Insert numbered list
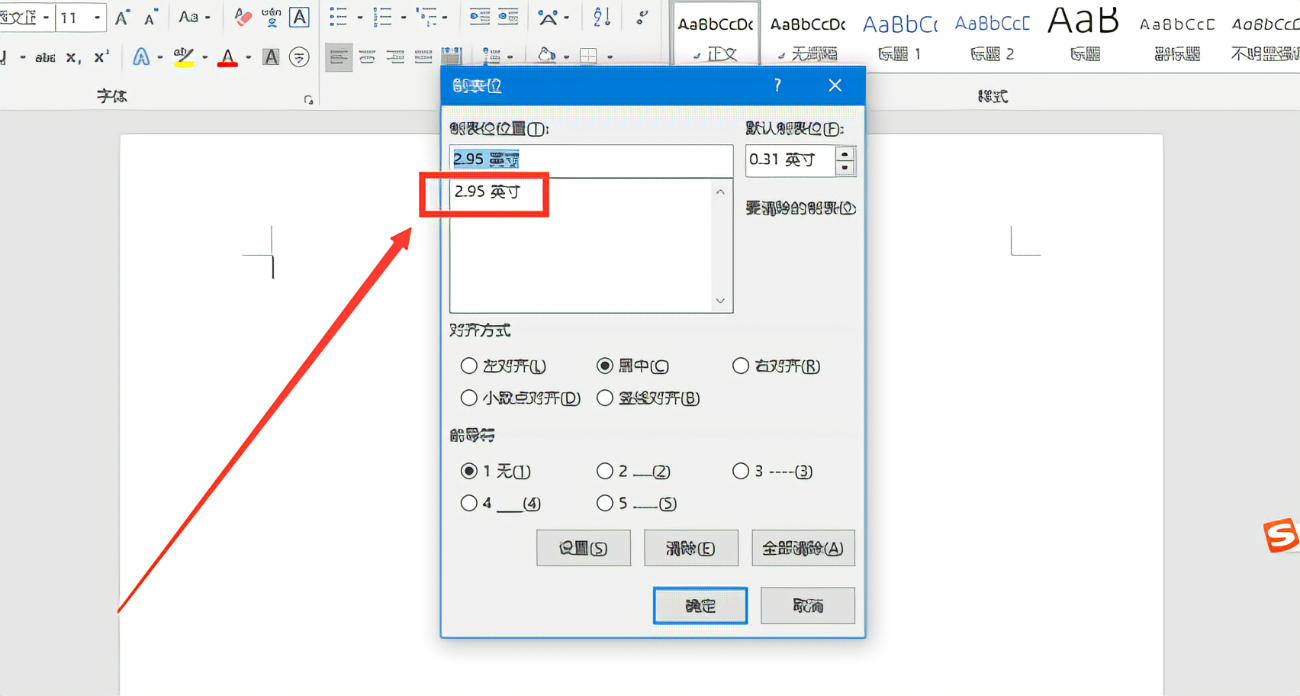The height and width of the screenshot is (696, 1300). [x=382, y=18]
